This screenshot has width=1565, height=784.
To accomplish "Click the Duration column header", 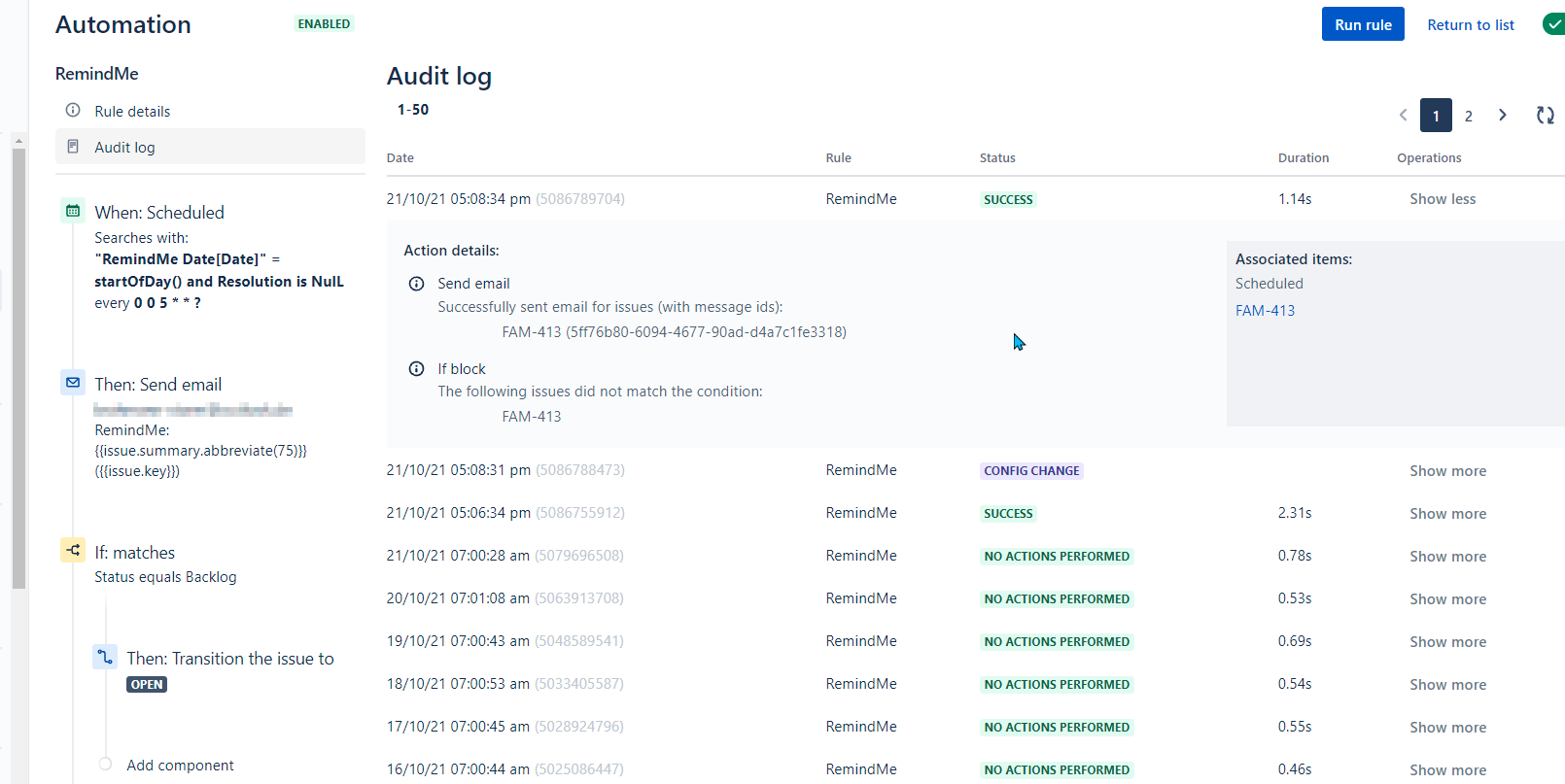I will pyautogui.click(x=1304, y=158).
